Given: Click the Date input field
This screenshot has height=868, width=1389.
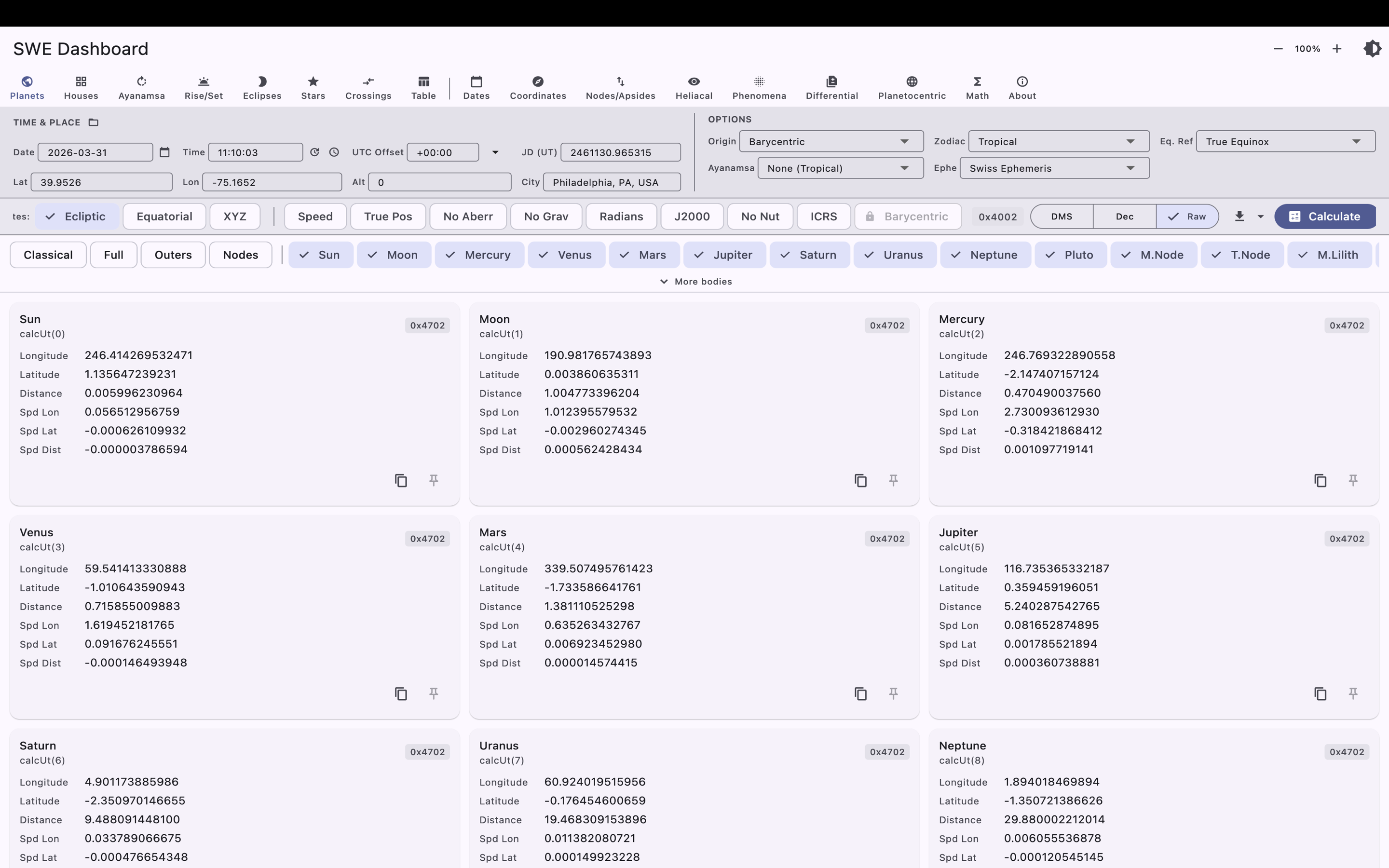Looking at the screenshot, I should [x=95, y=152].
